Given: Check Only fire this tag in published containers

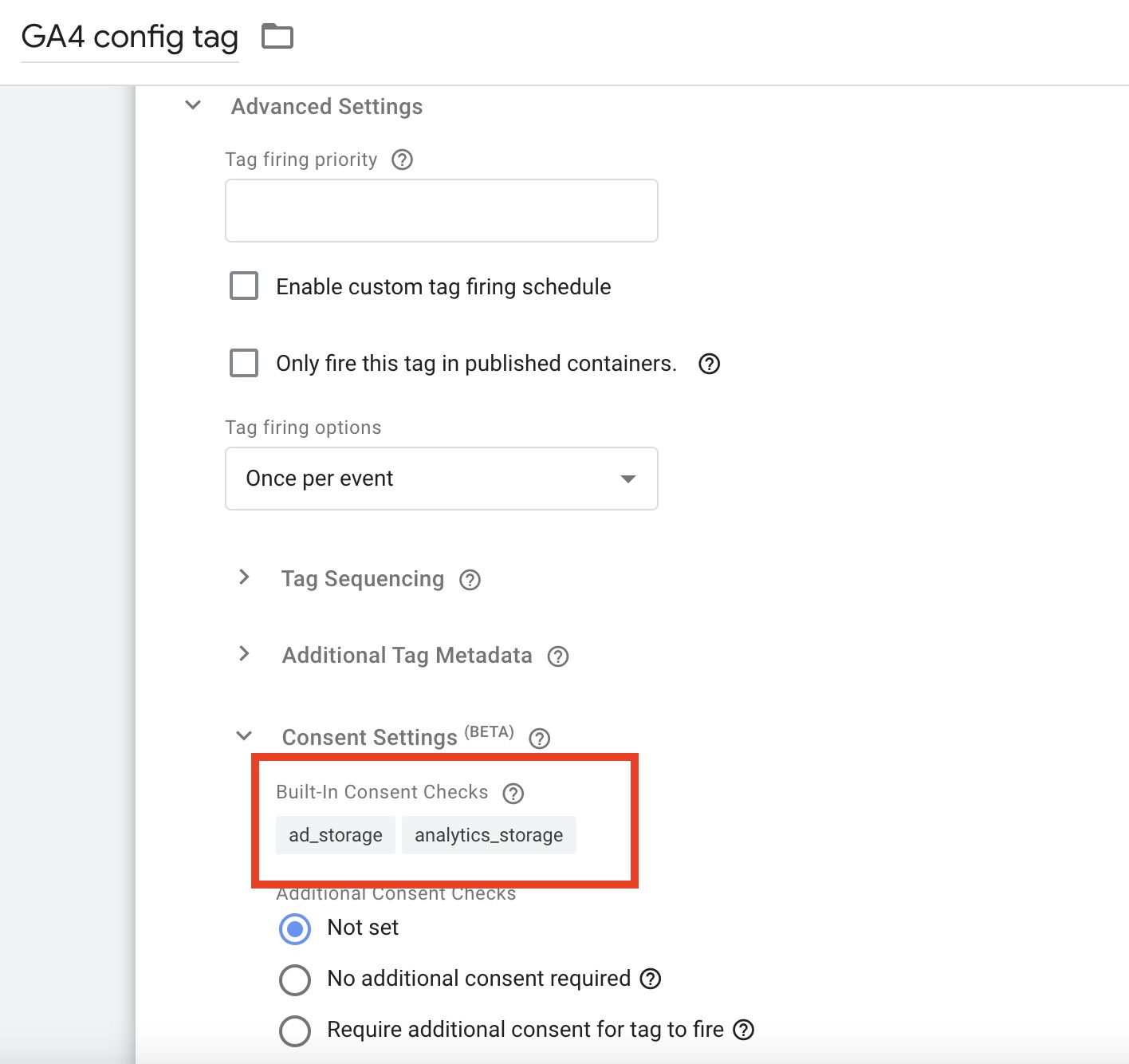Looking at the screenshot, I should tap(244, 362).
